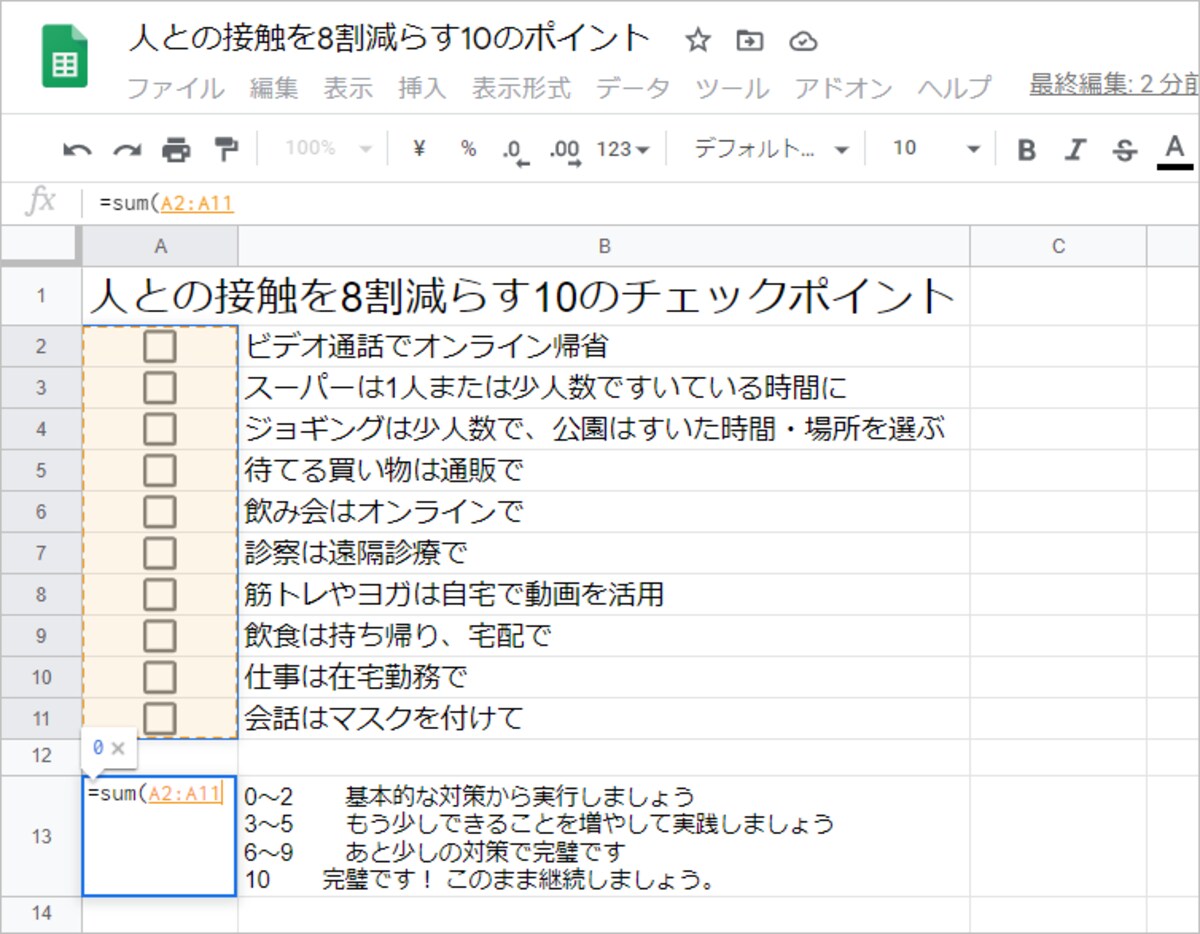Increase decimal places
Screen dimensions: 1200x934
[565, 151]
